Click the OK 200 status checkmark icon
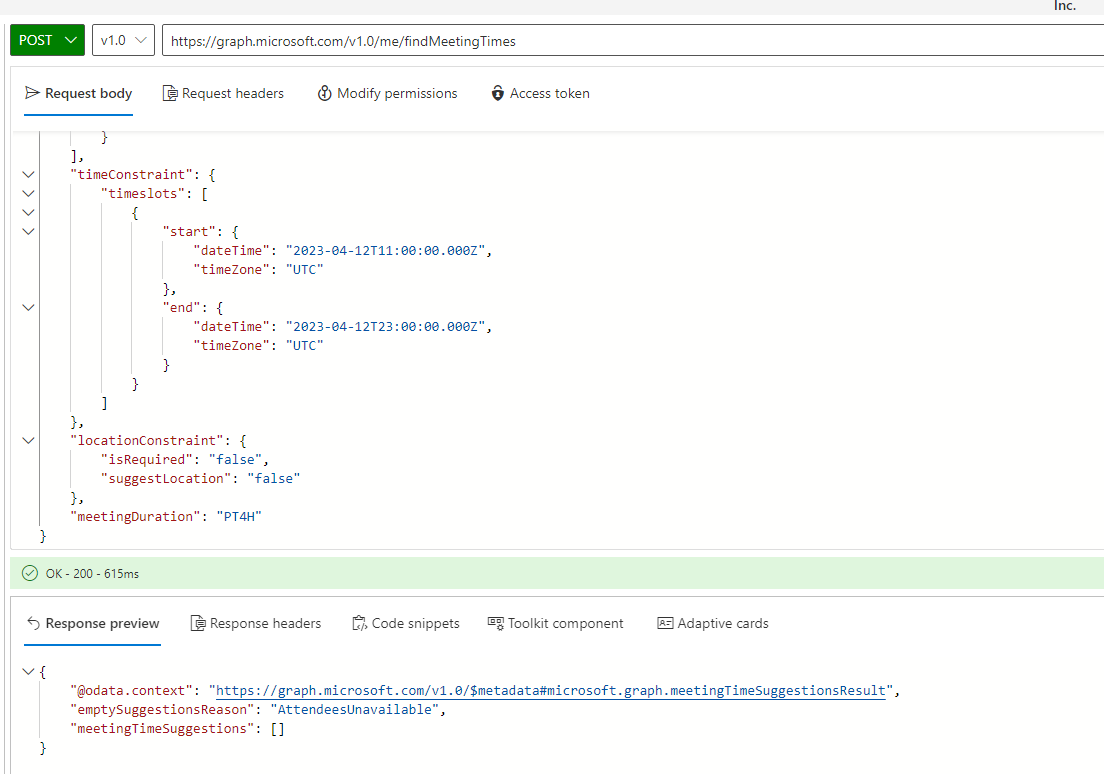The height and width of the screenshot is (774, 1104). pyautogui.click(x=30, y=573)
